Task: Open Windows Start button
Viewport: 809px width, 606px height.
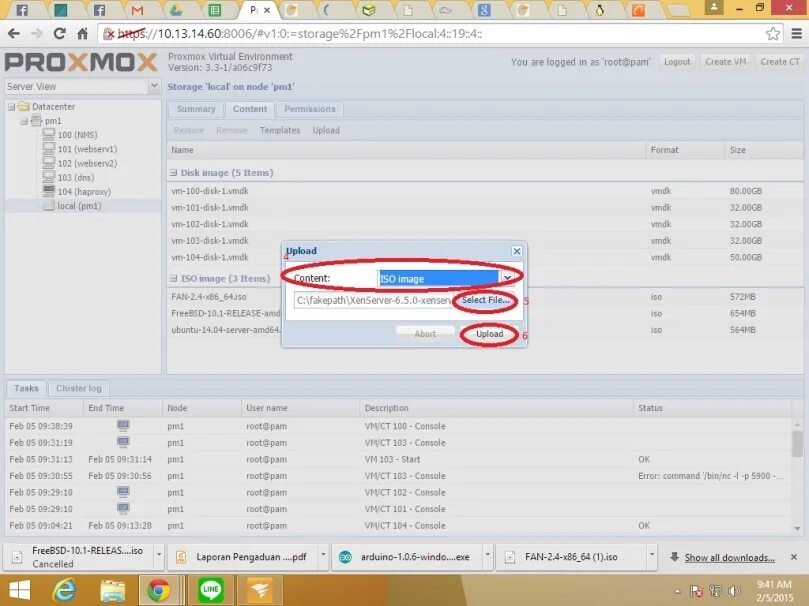Action: 20,590
